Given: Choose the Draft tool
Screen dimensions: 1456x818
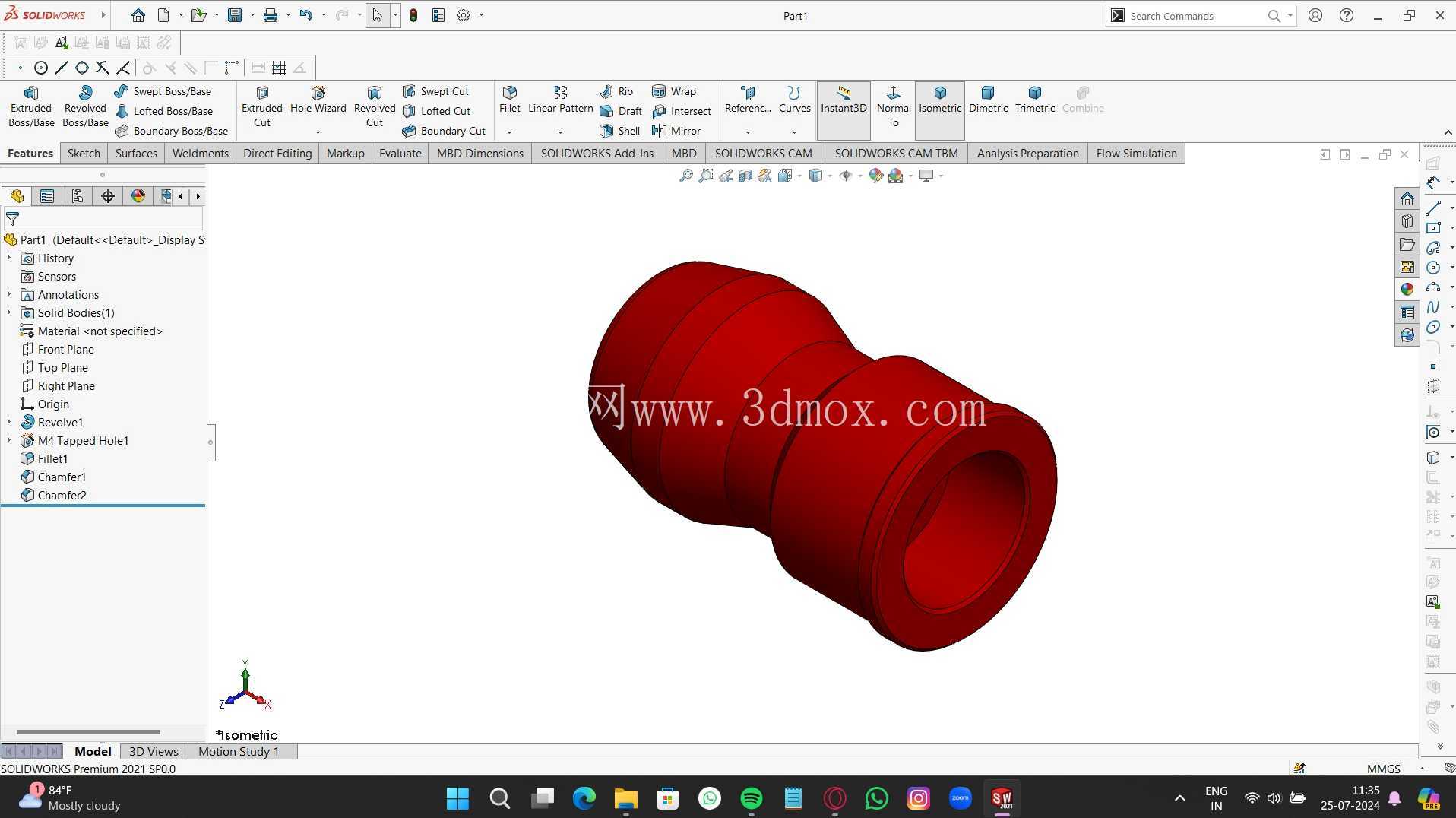Looking at the screenshot, I should coord(621,111).
